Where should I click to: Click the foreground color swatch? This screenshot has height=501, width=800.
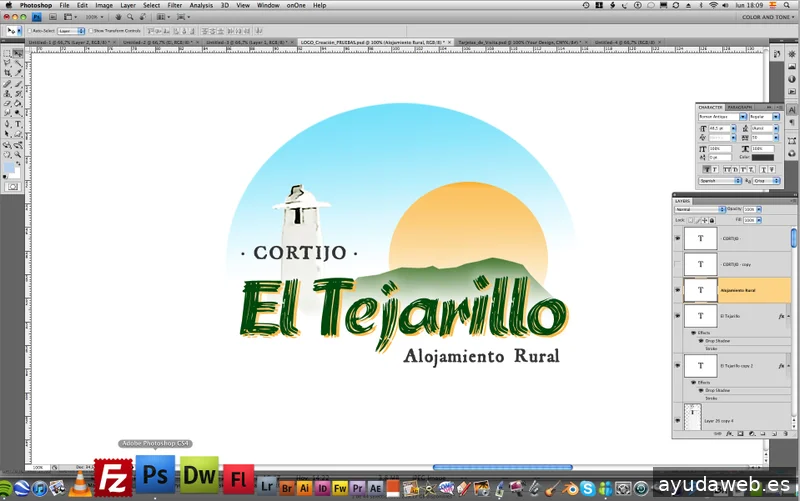[9, 168]
